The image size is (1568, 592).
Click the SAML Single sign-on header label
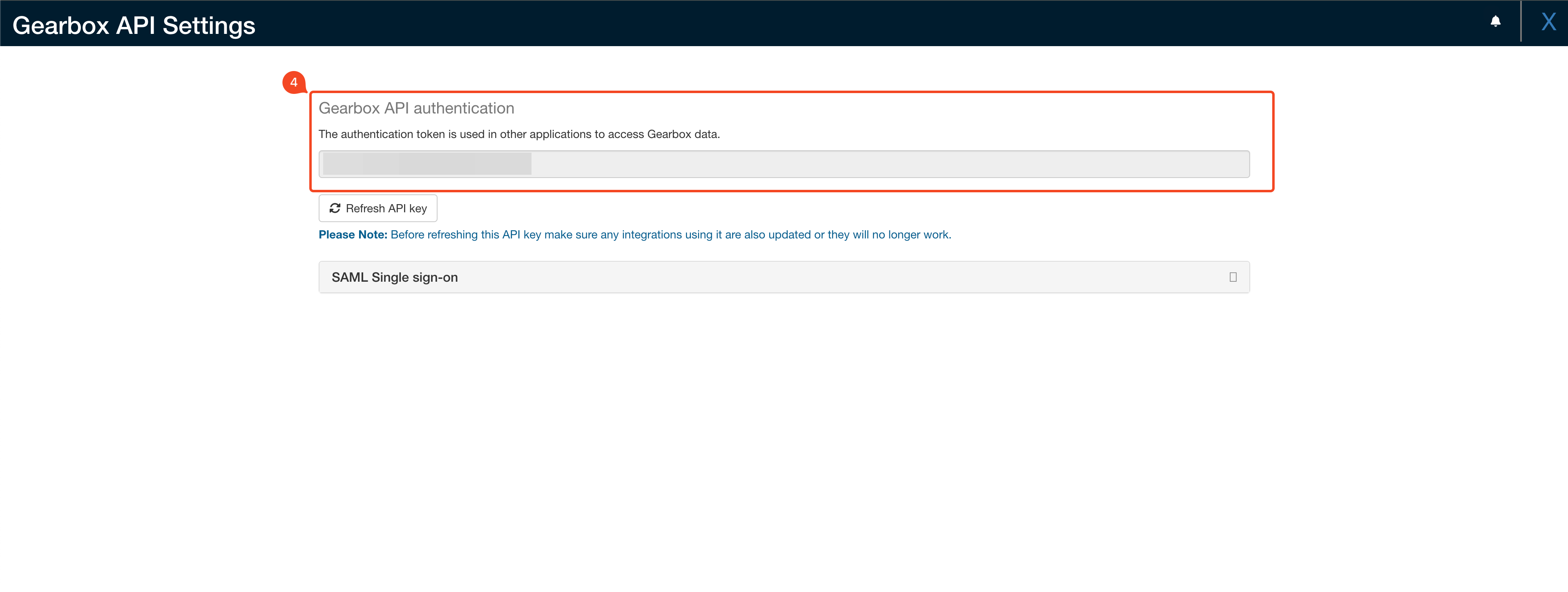395,277
